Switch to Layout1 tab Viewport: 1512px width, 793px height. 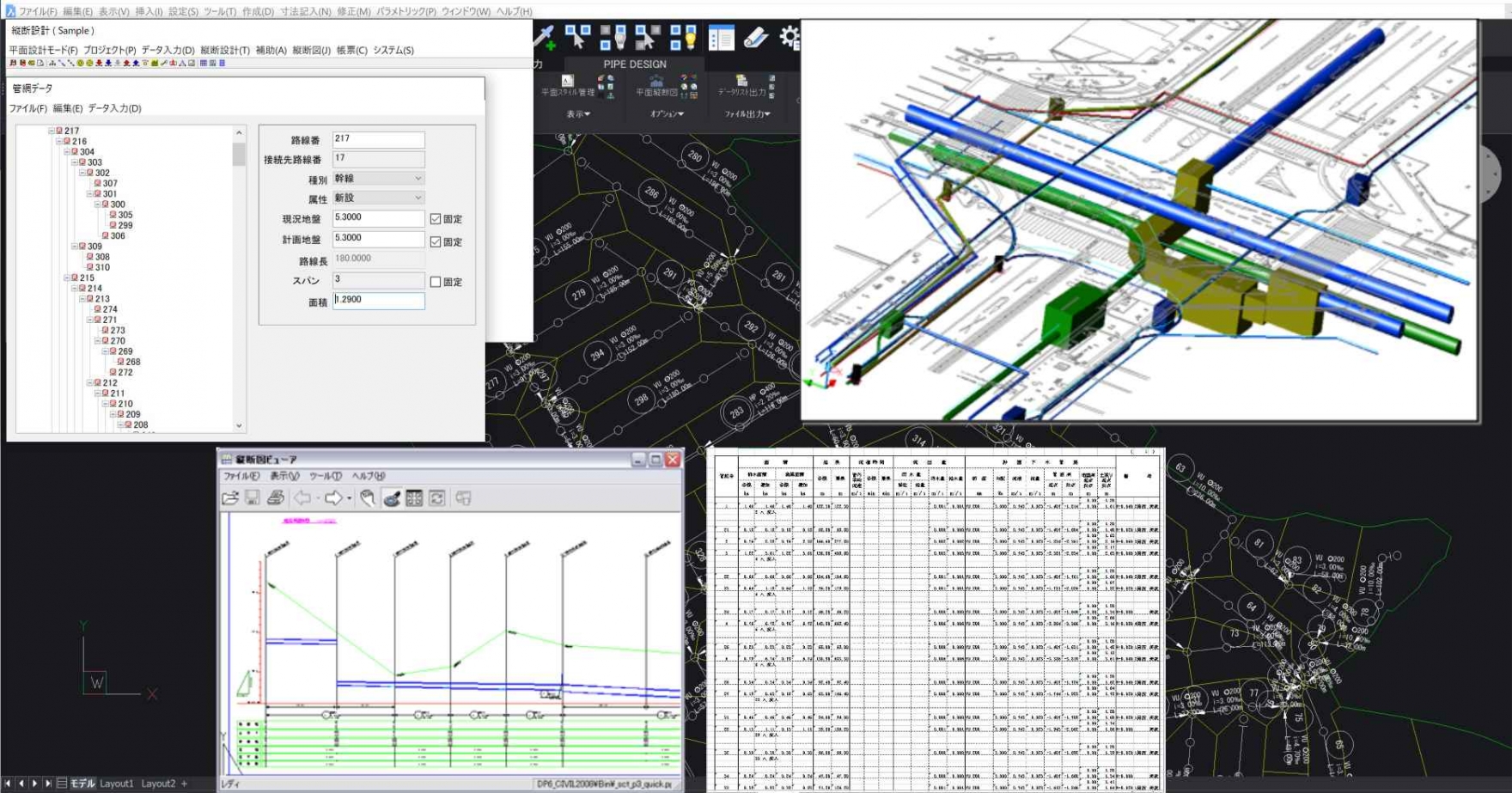pos(117,784)
